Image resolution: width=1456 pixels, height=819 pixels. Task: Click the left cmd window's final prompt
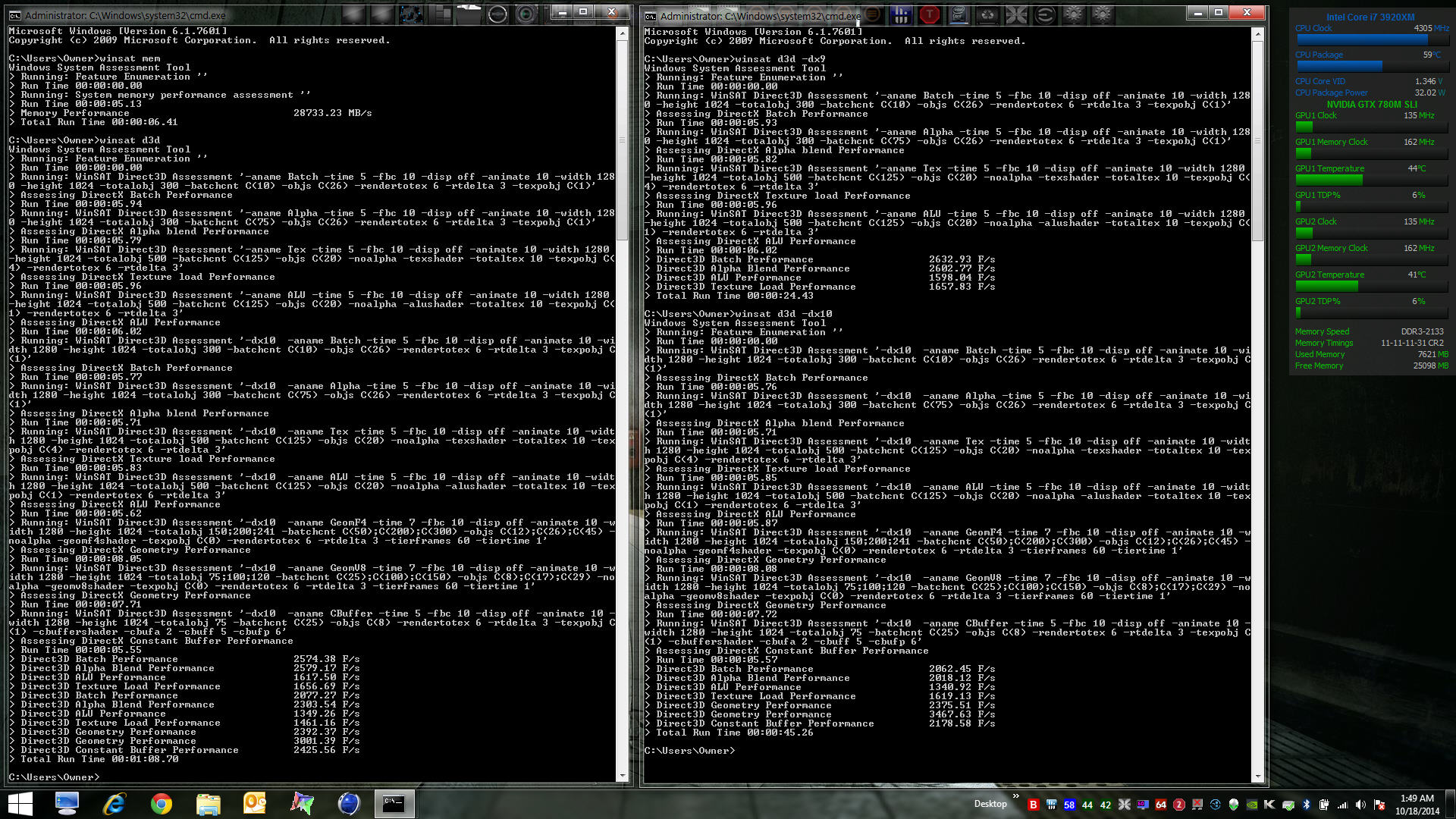54,777
